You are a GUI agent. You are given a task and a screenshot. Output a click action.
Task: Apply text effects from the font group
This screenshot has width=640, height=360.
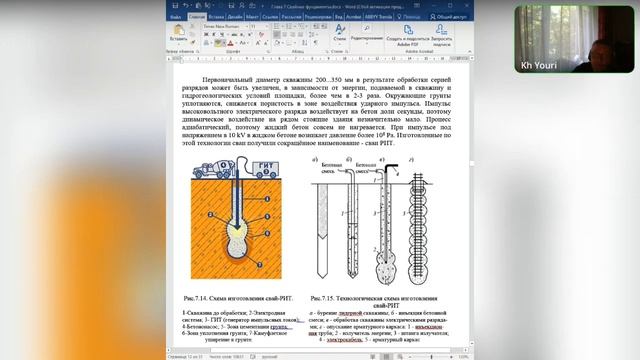206,42
